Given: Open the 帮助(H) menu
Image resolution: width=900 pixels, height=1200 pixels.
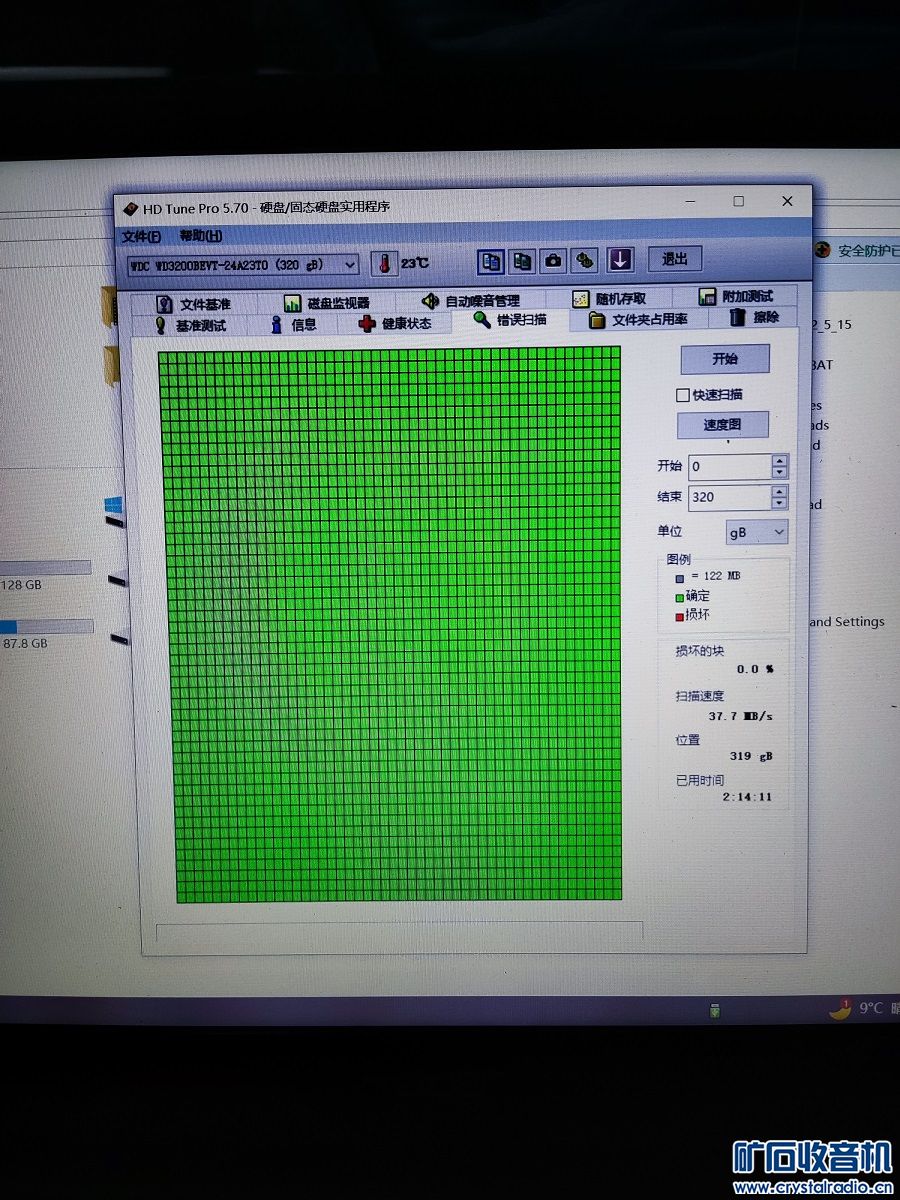Looking at the screenshot, I should pos(201,236).
